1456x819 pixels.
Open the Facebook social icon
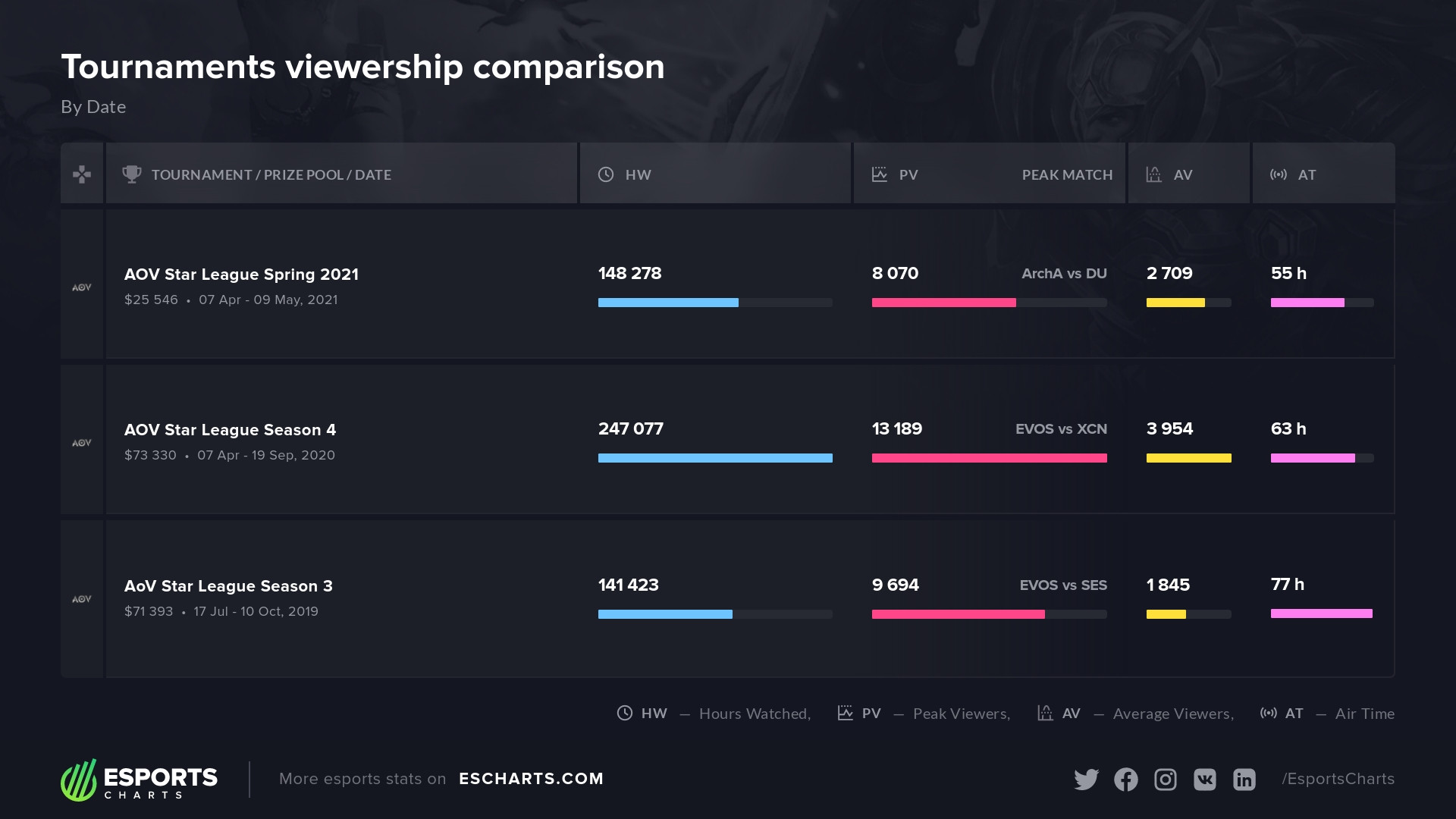coord(1125,780)
